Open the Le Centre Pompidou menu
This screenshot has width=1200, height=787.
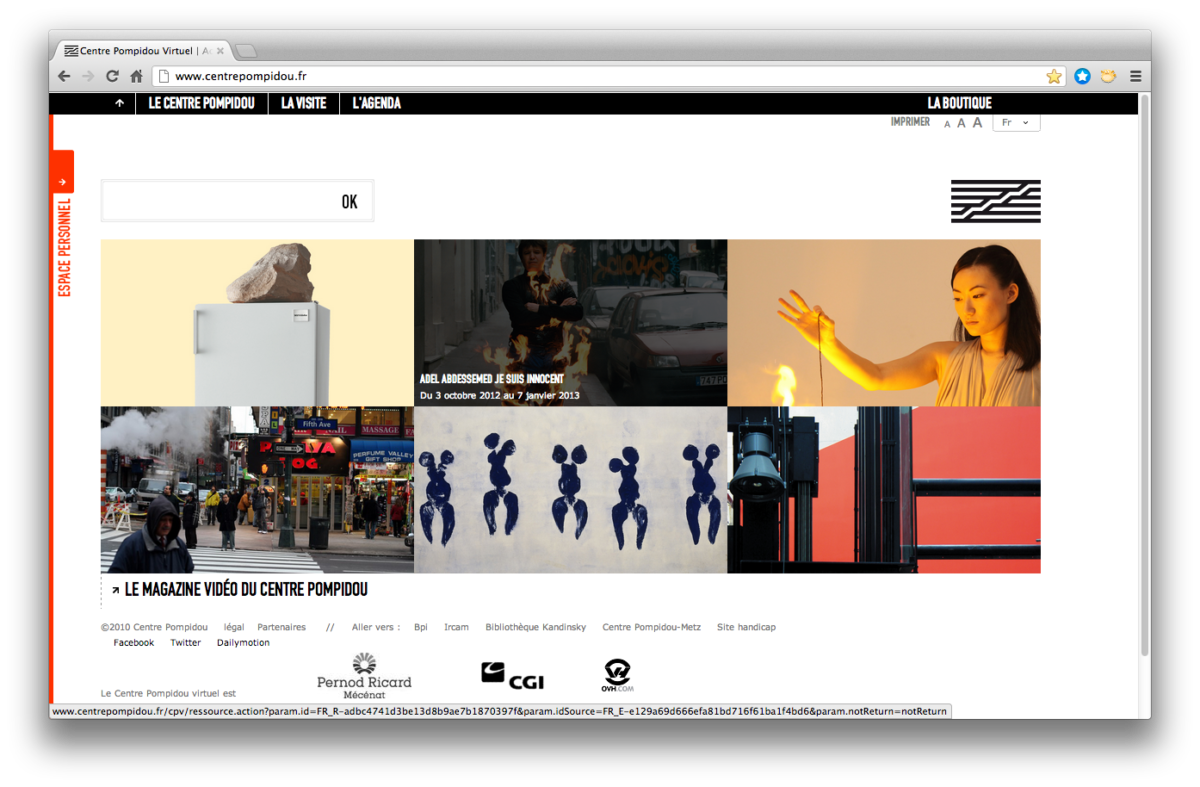pos(201,103)
